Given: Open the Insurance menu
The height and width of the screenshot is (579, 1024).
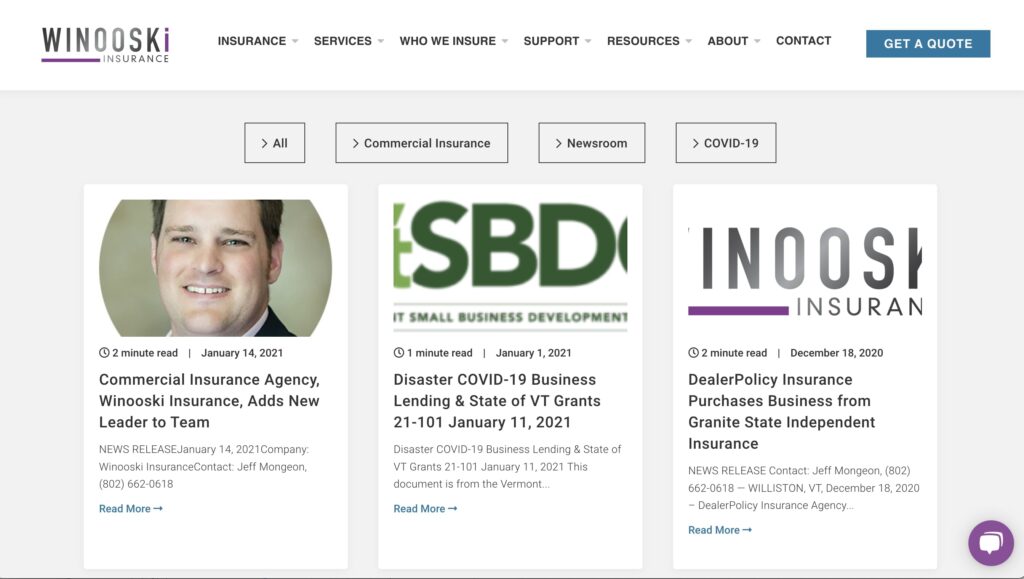Looking at the screenshot, I should click(x=251, y=41).
